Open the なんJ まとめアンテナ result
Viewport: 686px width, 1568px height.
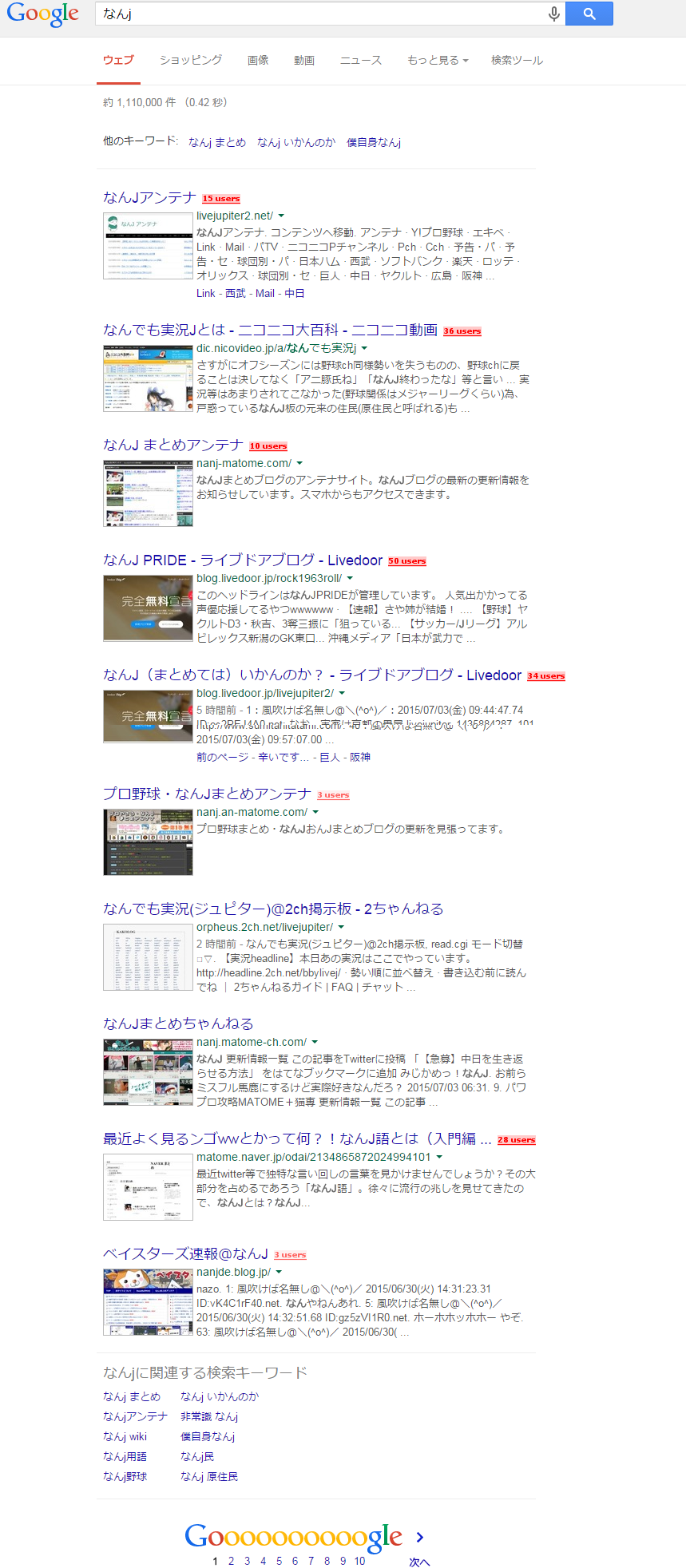172,445
